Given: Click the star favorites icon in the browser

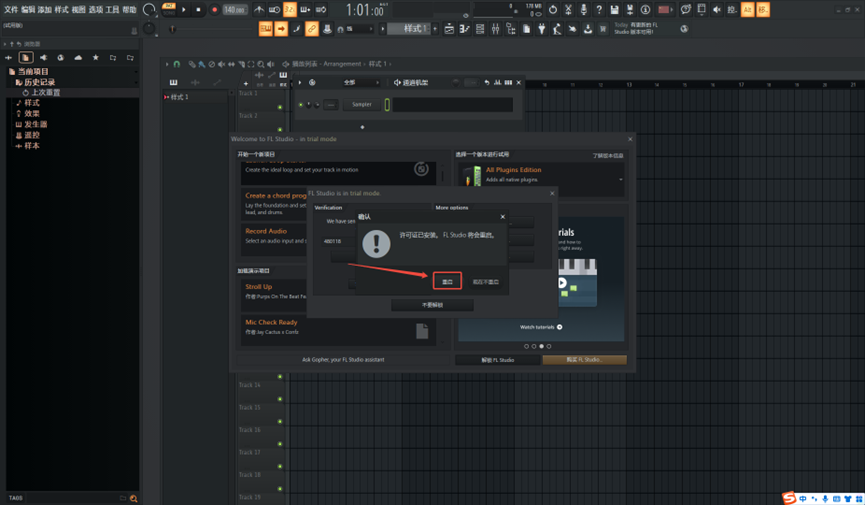Looking at the screenshot, I should [96, 58].
